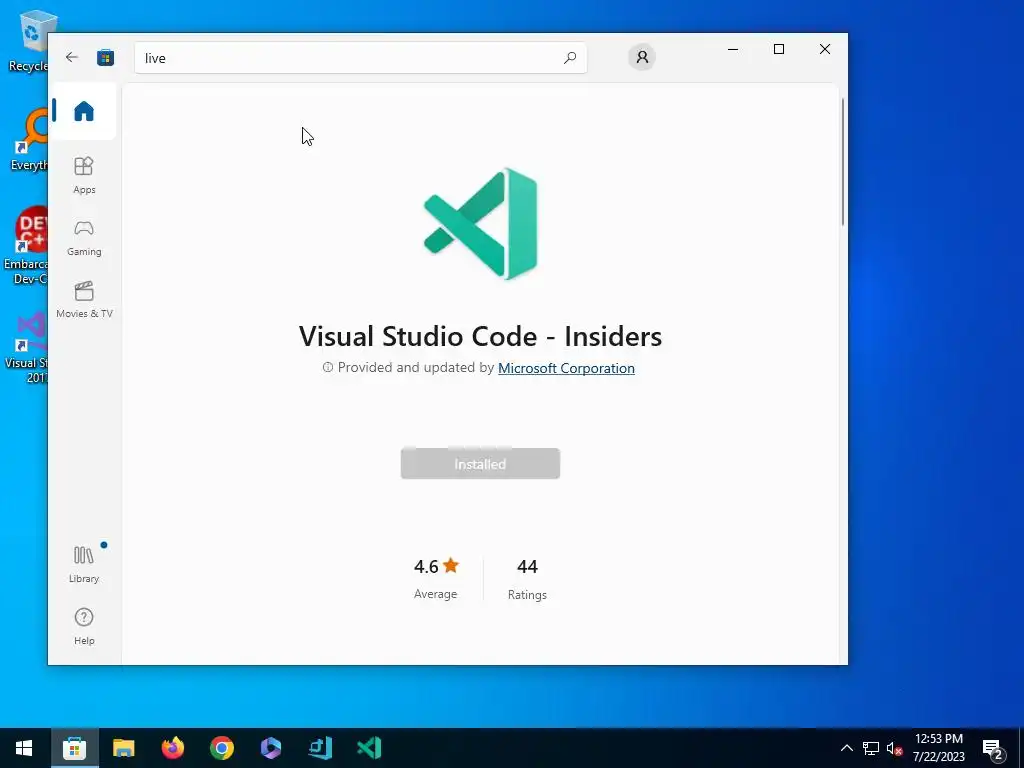1024x768 pixels.
Task: Select the Embarcadero Dev-C++ desktop shortcut
Action: pos(27,246)
